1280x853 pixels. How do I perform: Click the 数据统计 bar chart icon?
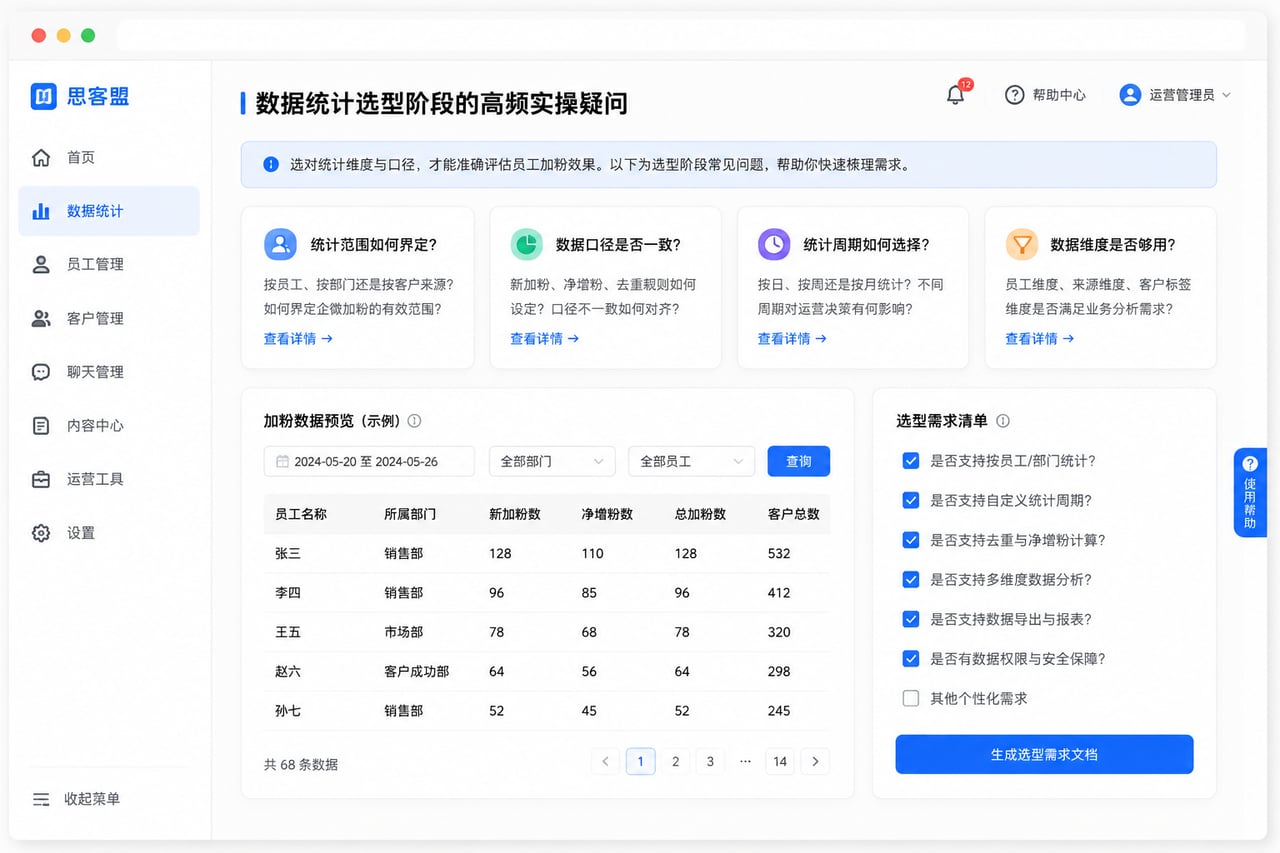(41, 211)
